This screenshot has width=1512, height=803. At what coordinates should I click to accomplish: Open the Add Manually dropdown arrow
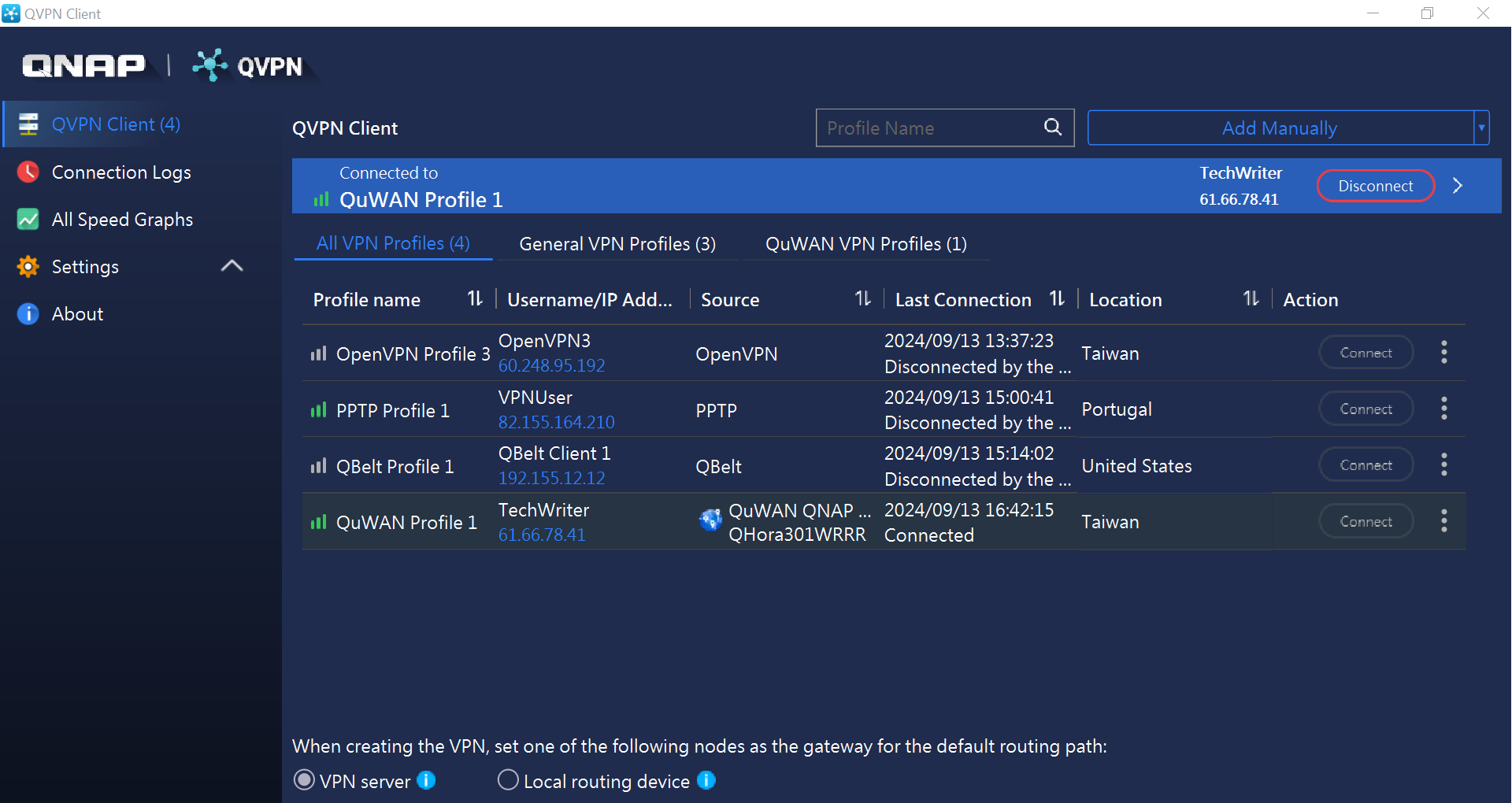[x=1481, y=128]
